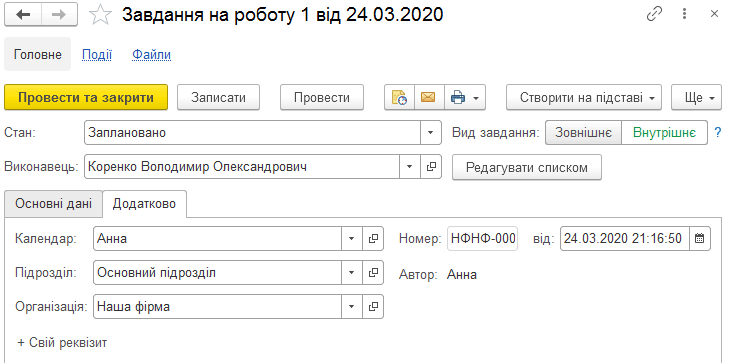Open the Виконавець record with open icon

pos(431,167)
